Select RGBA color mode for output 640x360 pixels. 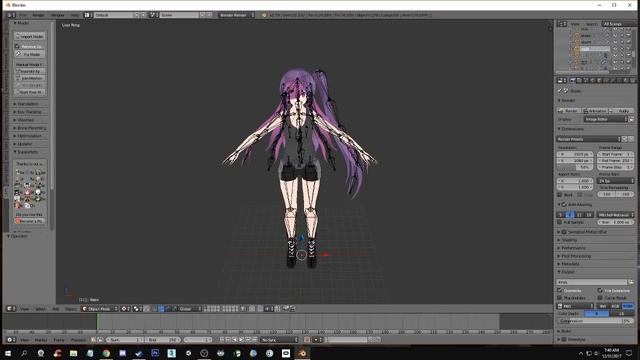[628, 306]
